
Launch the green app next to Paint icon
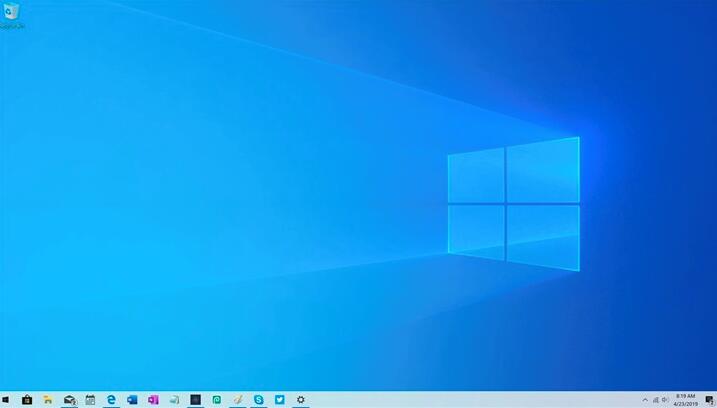click(x=217, y=400)
